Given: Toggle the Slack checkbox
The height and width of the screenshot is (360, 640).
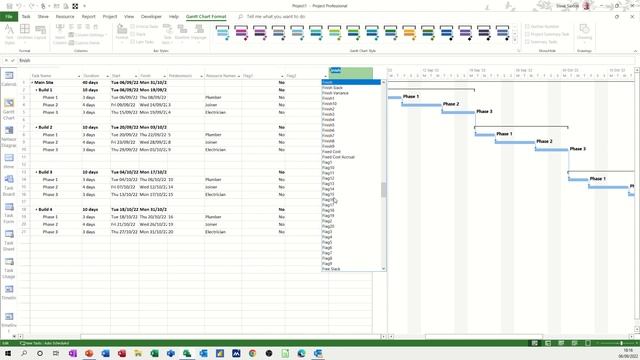Looking at the screenshot, I should point(132,34).
